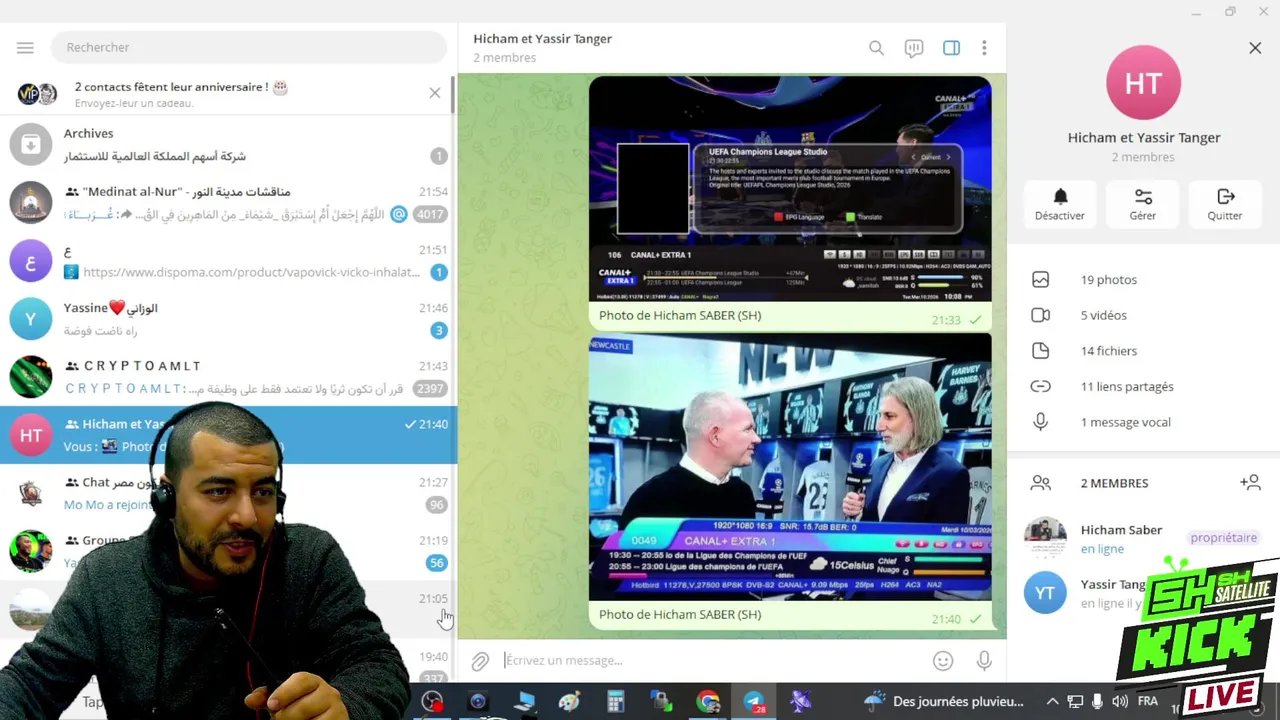View the 1 message vocal
Screen dimensions: 1280x720
(x=1143, y=422)
